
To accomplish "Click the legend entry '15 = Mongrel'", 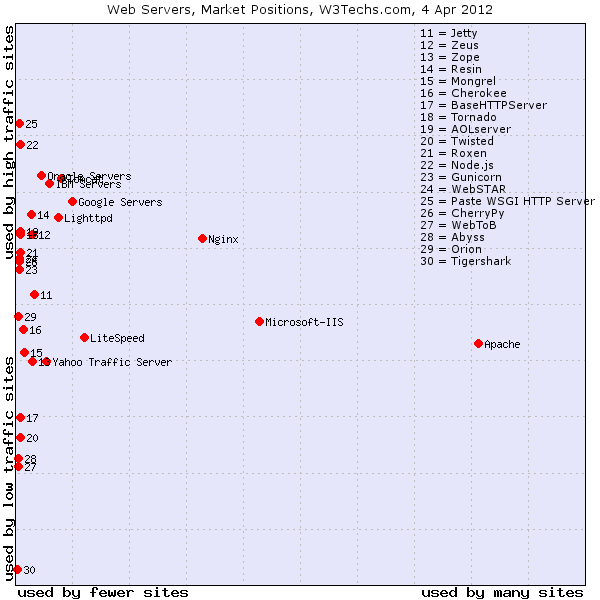I will point(458,82).
